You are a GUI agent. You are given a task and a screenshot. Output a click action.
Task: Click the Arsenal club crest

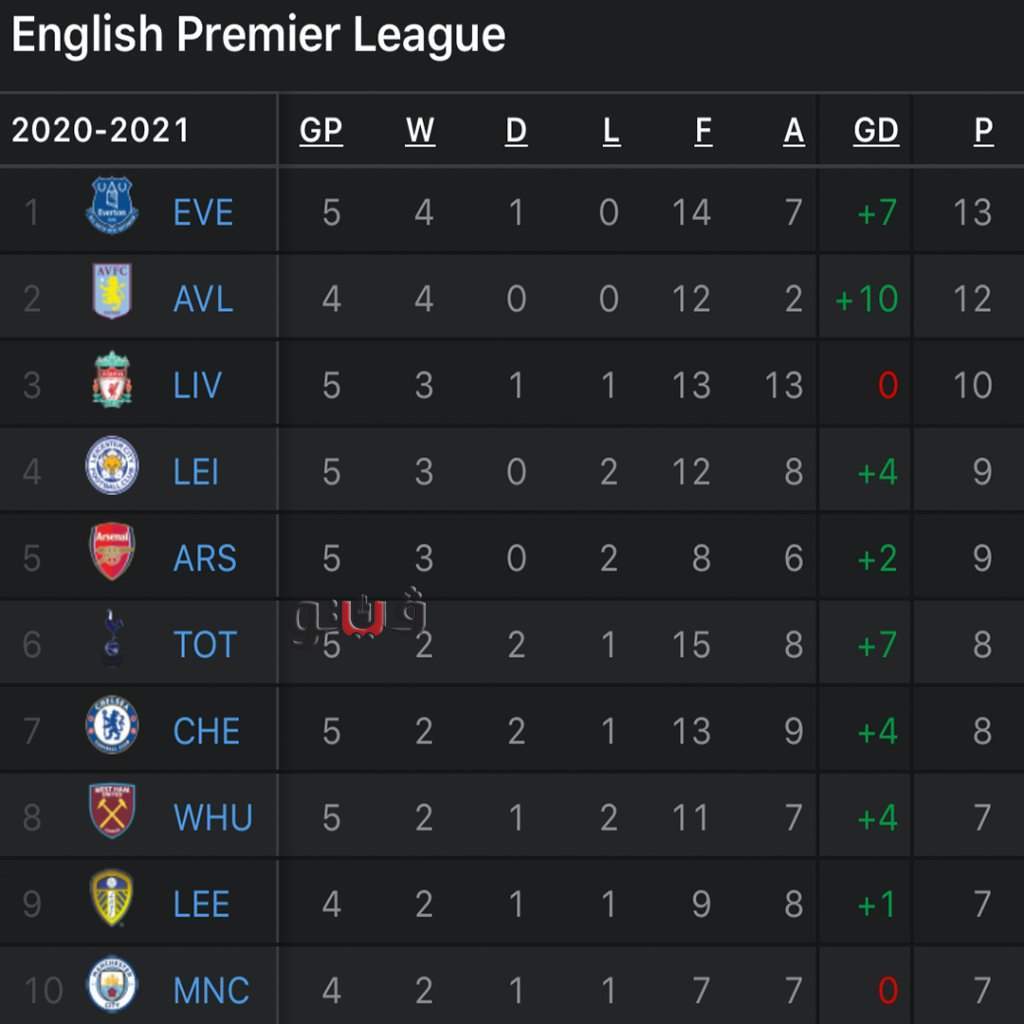(112, 551)
